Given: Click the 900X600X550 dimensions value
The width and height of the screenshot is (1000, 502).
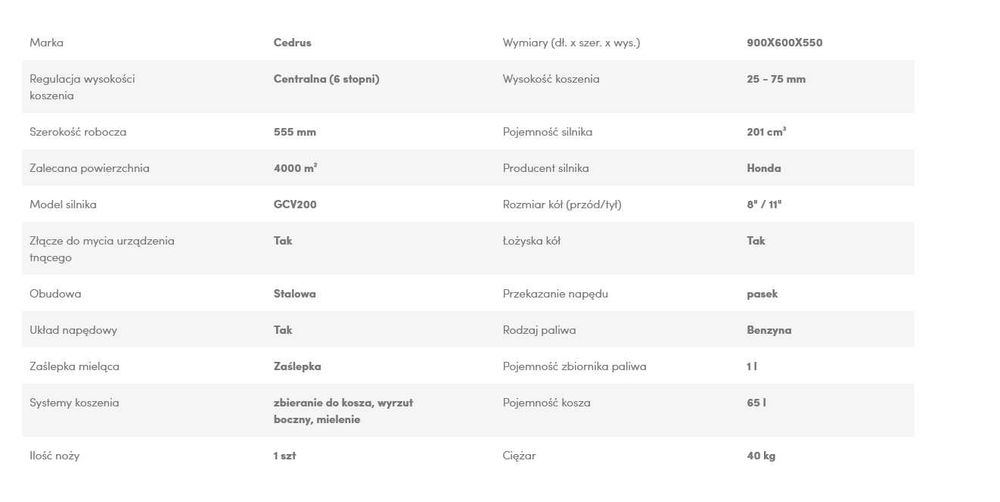Looking at the screenshot, I should tap(784, 43).
